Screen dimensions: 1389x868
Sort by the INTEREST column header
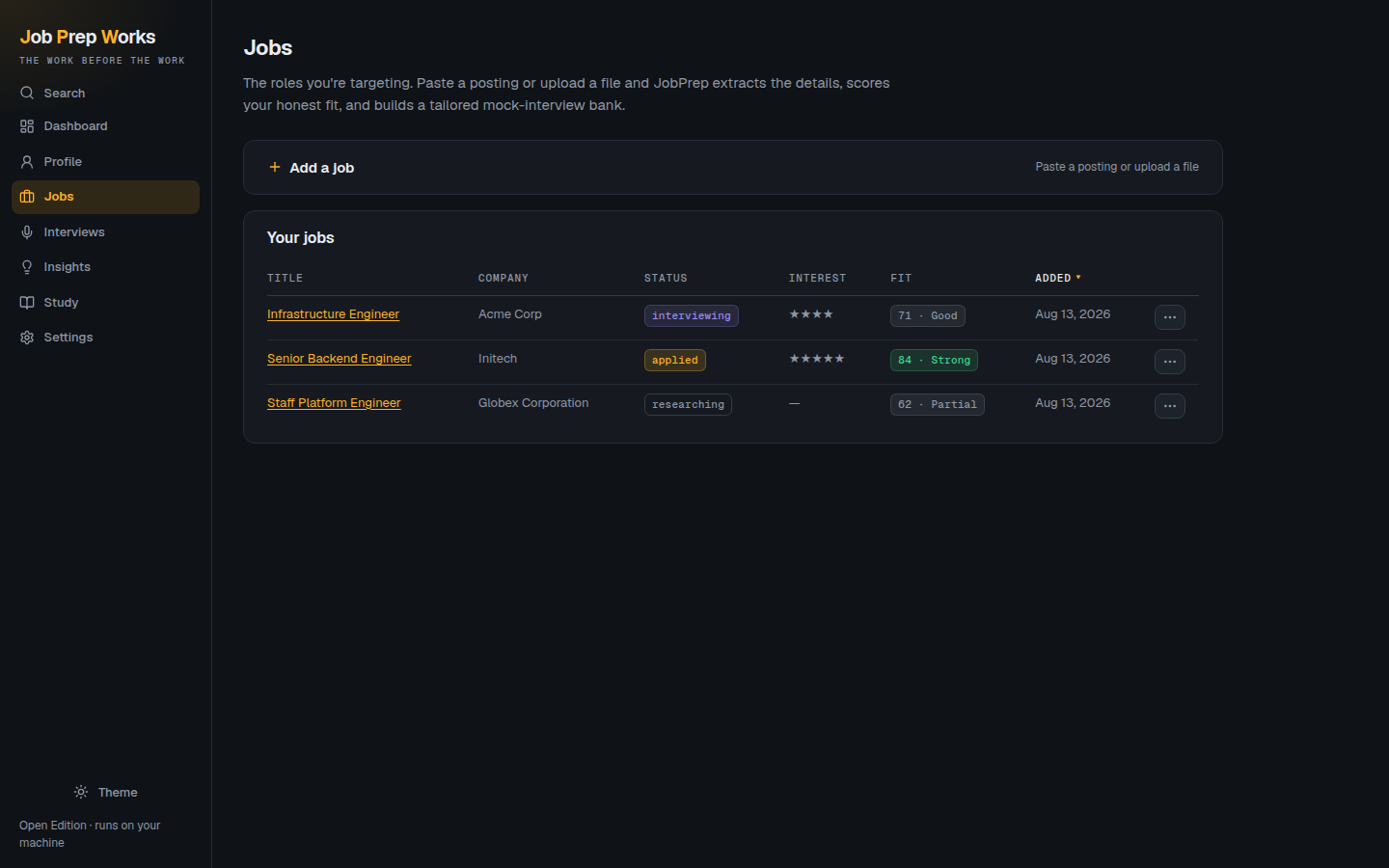click(x=817, y=278)
